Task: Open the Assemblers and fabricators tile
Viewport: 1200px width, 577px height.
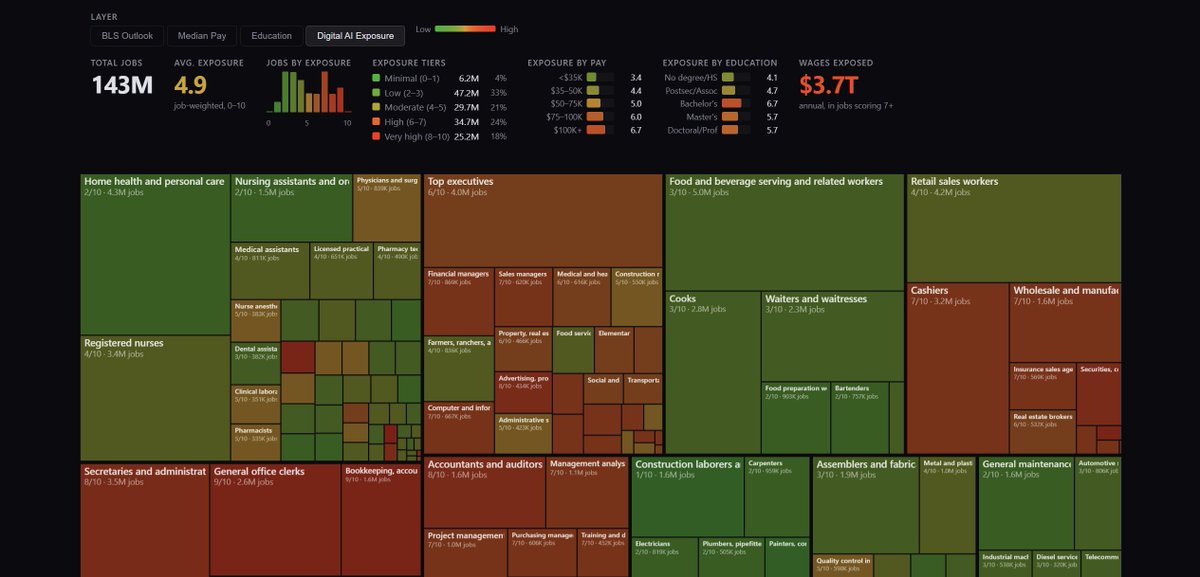Action: pos(865,506)
